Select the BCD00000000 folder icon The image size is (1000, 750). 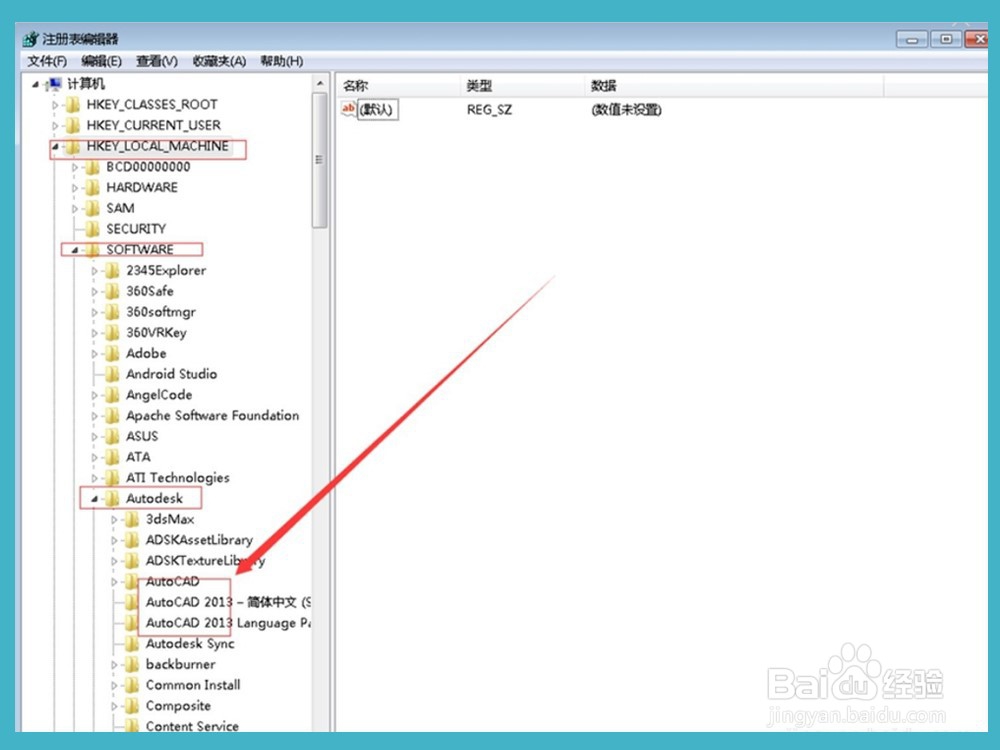click(x=92, y=167)
